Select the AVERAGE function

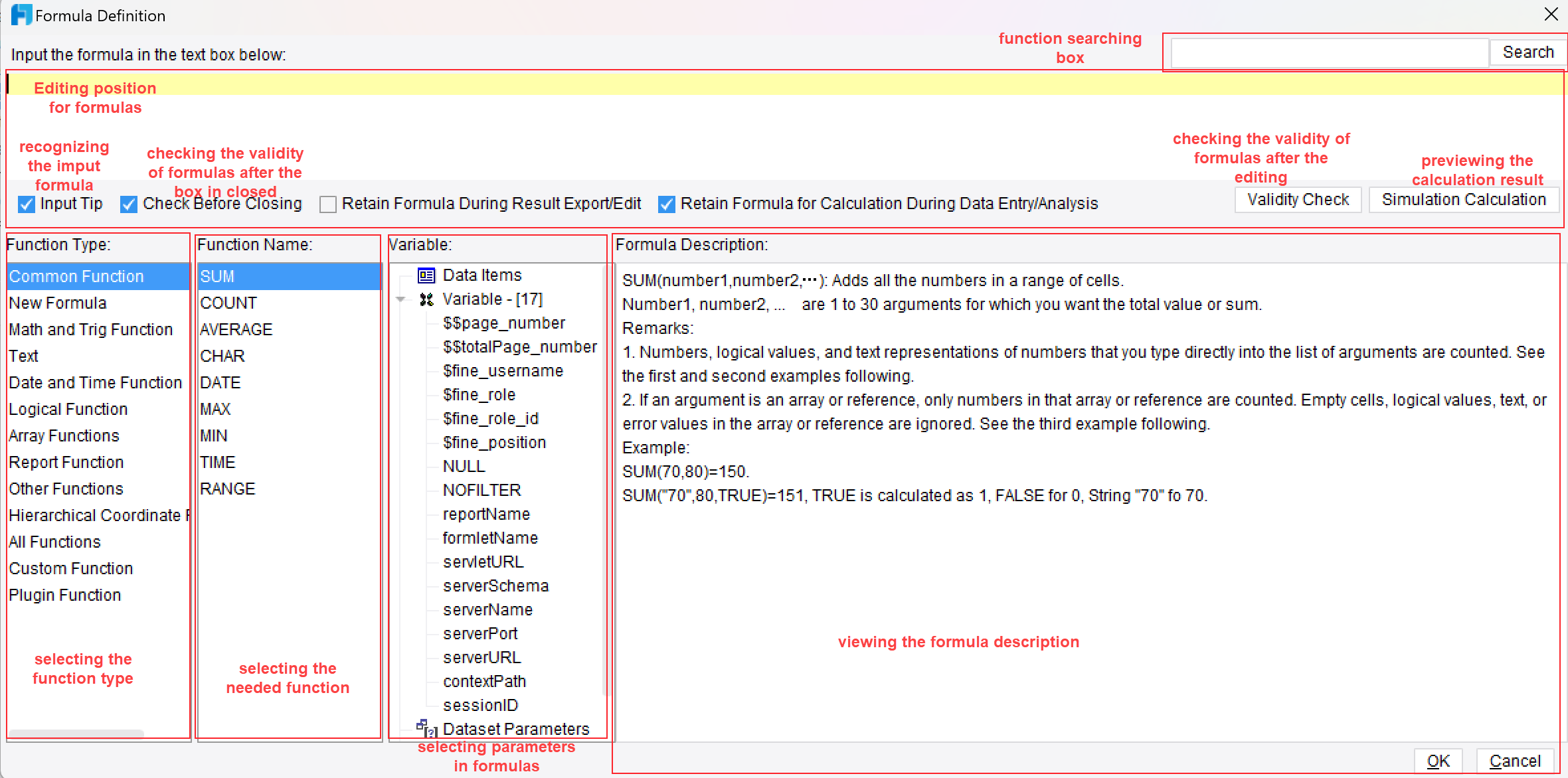click(x=289, y=329)
